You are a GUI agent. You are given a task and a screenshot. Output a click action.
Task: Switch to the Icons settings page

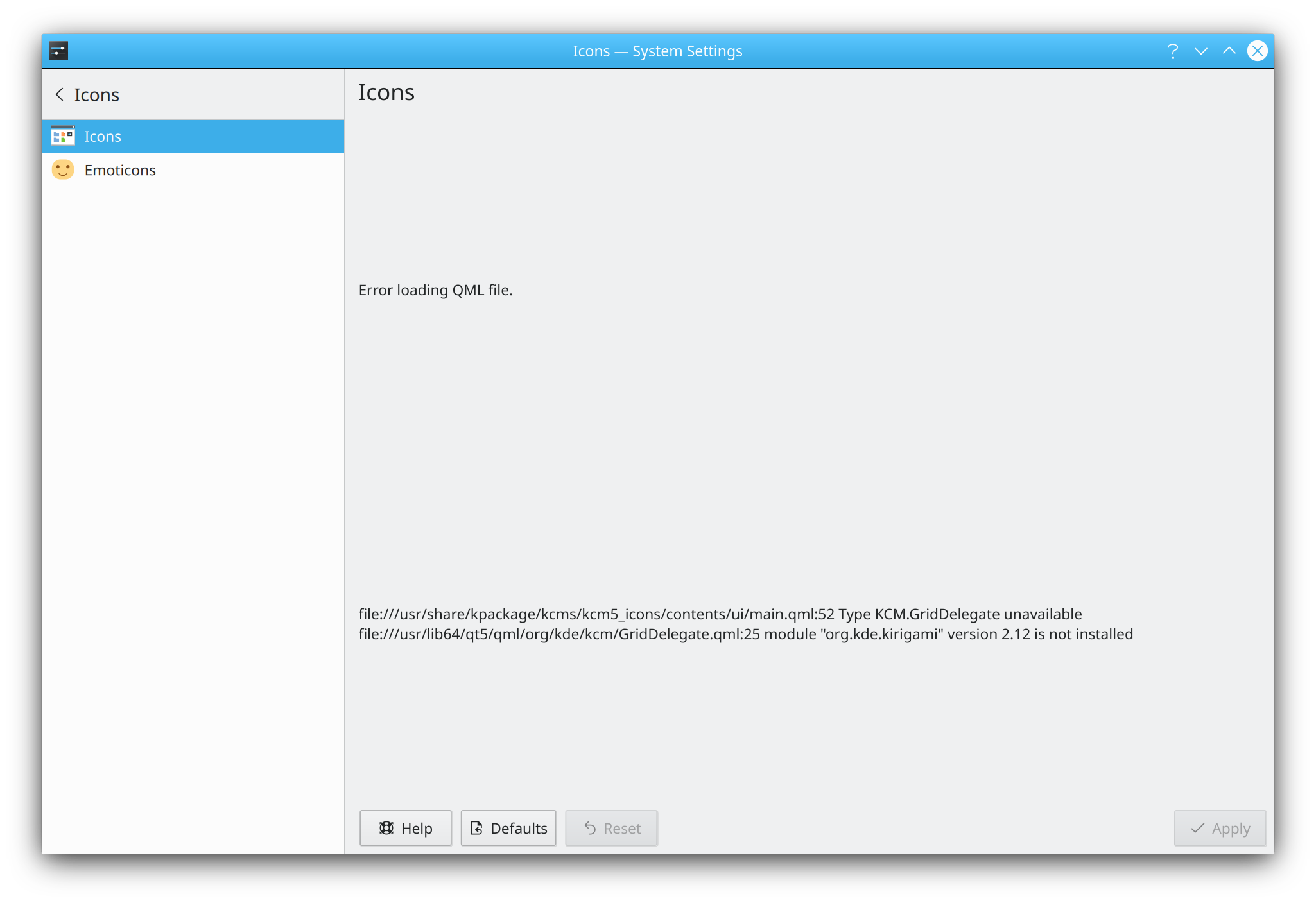point(103,136)
